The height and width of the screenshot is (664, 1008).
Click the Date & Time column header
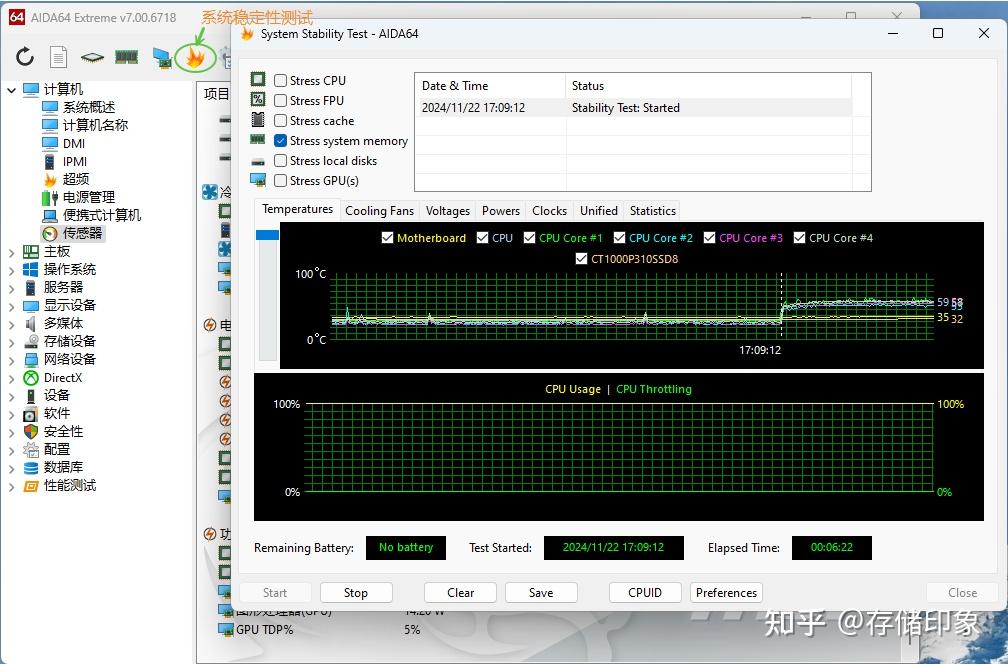[490, 86]
